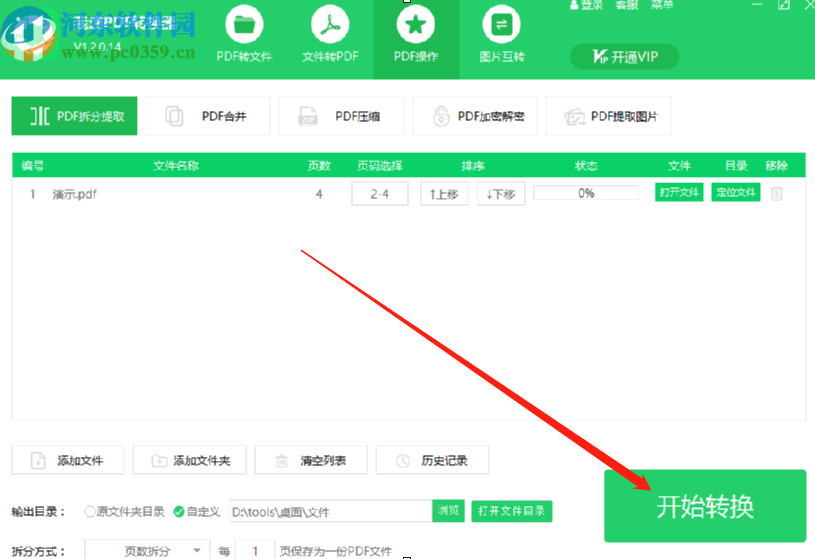Open the 文件转PDF section icon
Viewport: 815px width, 559px height.
pyautogui.click(x=330, y=25)
